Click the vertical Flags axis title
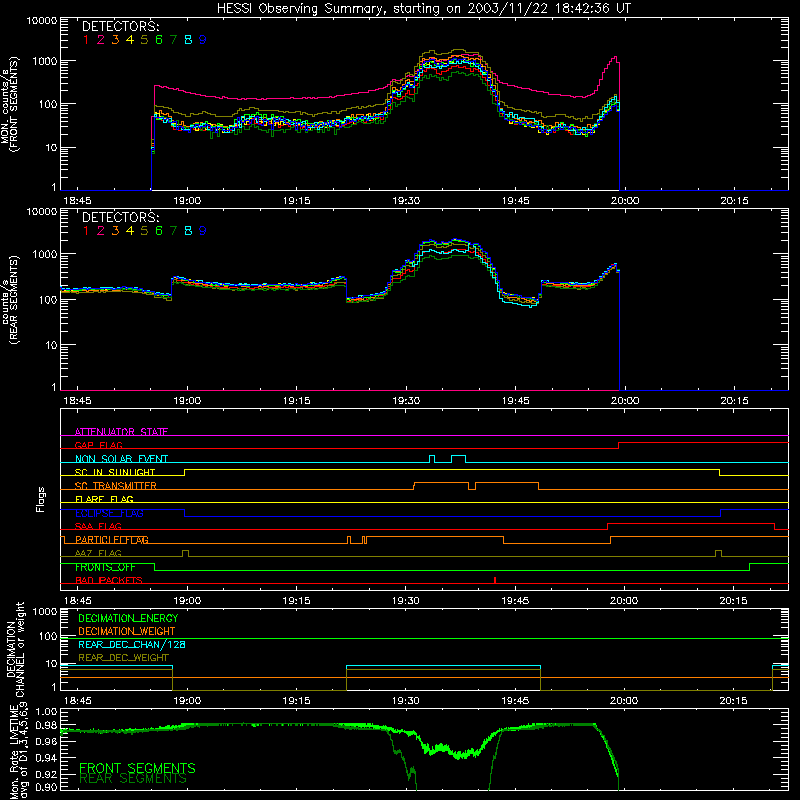 click(41, 499)
